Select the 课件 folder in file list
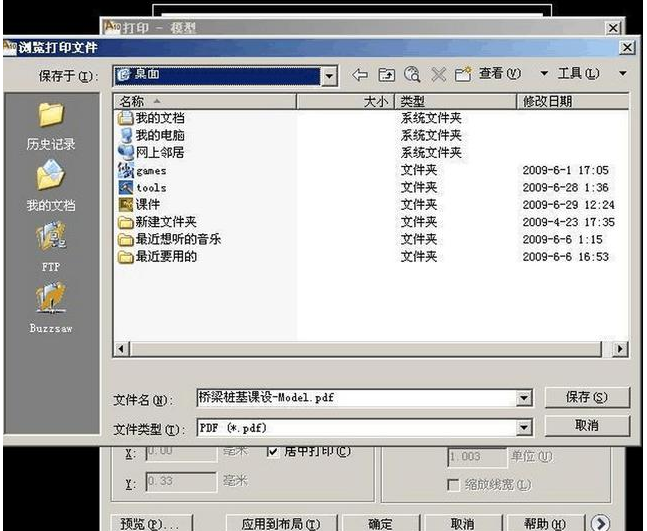 148,204
